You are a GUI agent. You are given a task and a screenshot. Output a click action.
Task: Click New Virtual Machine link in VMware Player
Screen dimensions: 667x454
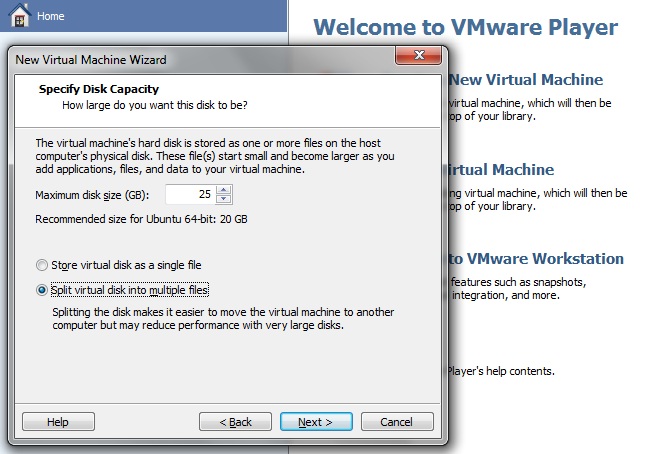click(x=526, y=80)
